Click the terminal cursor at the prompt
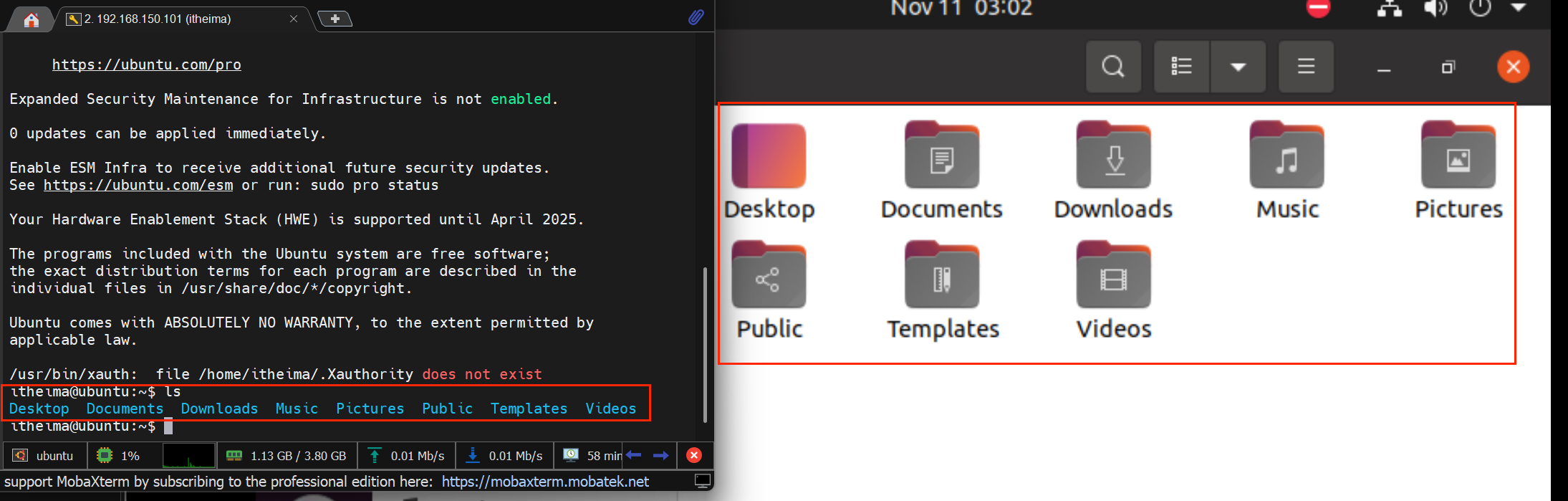The image size is (1568, 501). pyautogui.click(x=168, y=426)
